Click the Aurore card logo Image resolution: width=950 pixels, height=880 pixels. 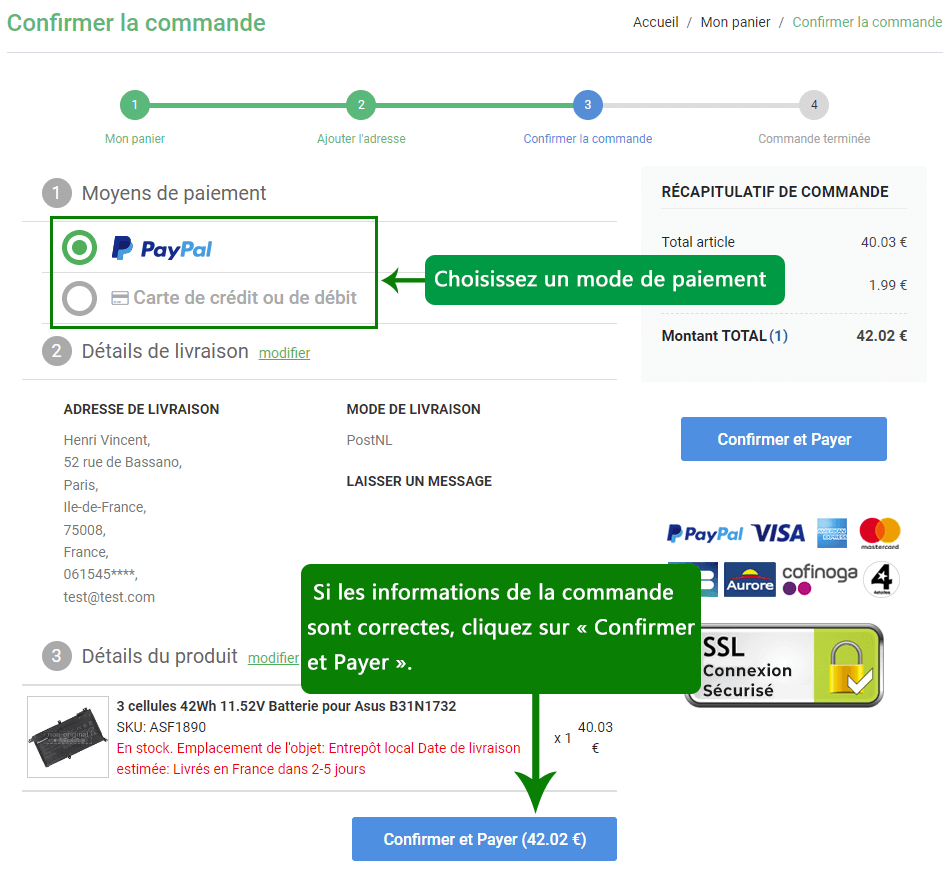coord(750,579)
